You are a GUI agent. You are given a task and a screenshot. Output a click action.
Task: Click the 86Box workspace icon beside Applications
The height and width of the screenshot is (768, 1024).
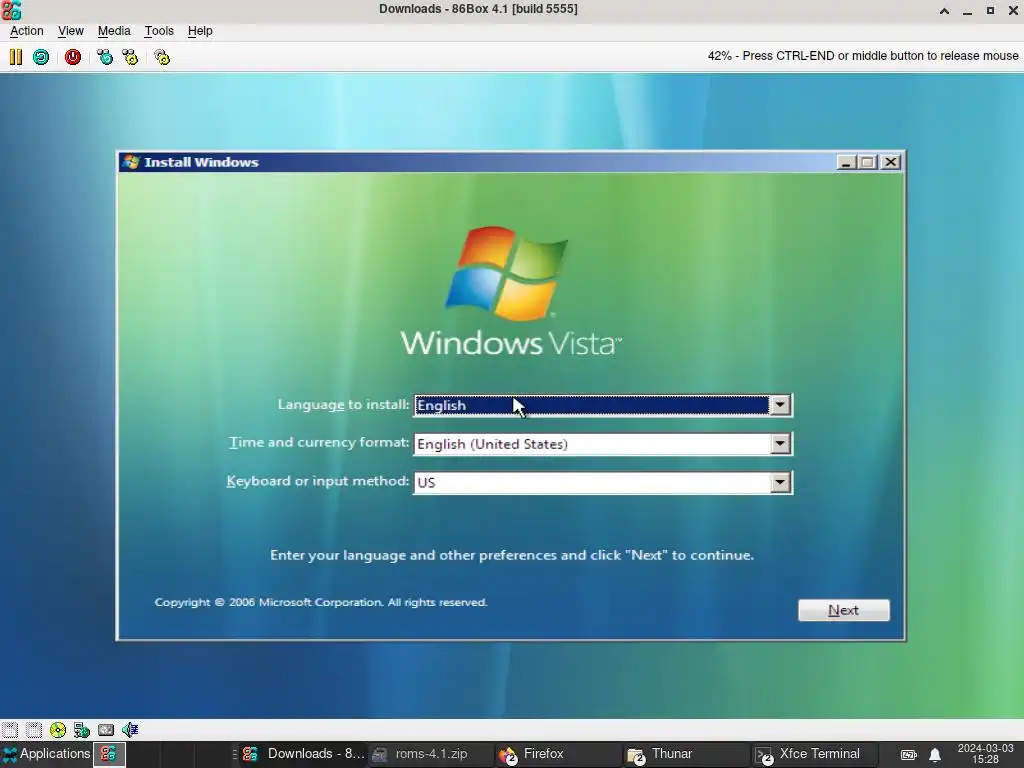pos(108,754)
